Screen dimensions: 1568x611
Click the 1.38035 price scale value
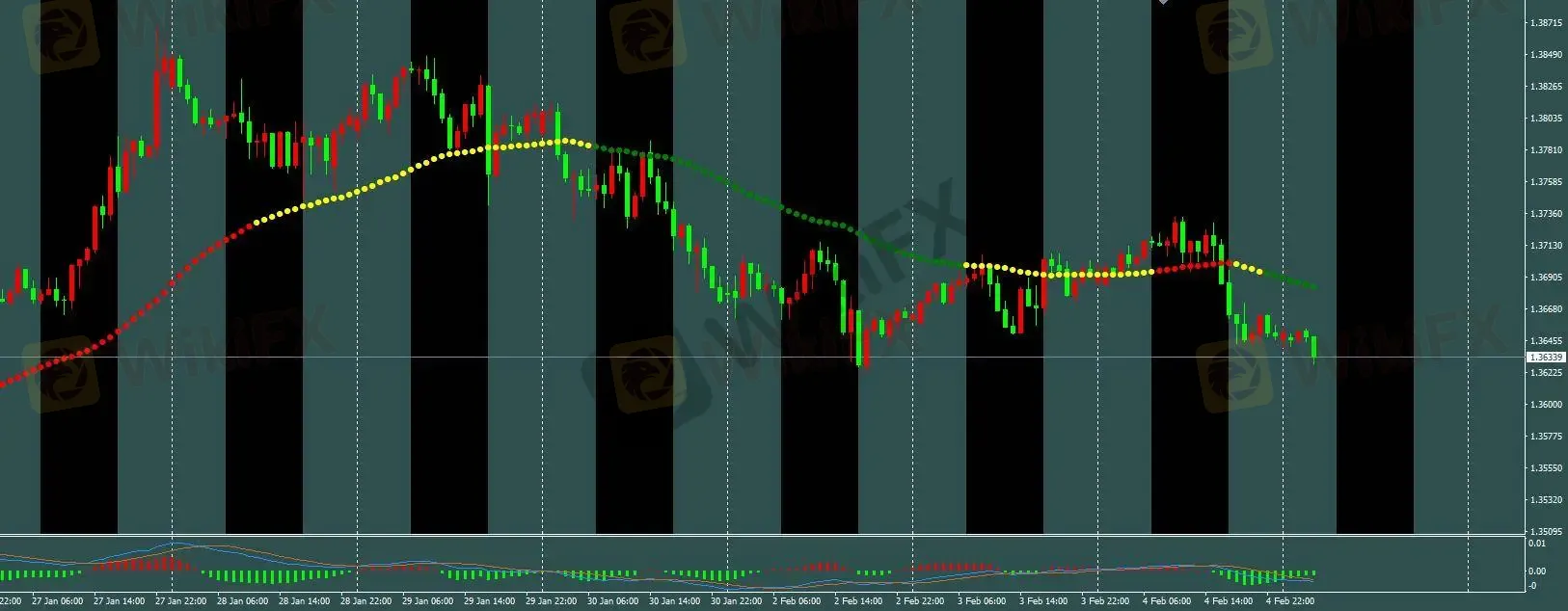pos(1546,119)
